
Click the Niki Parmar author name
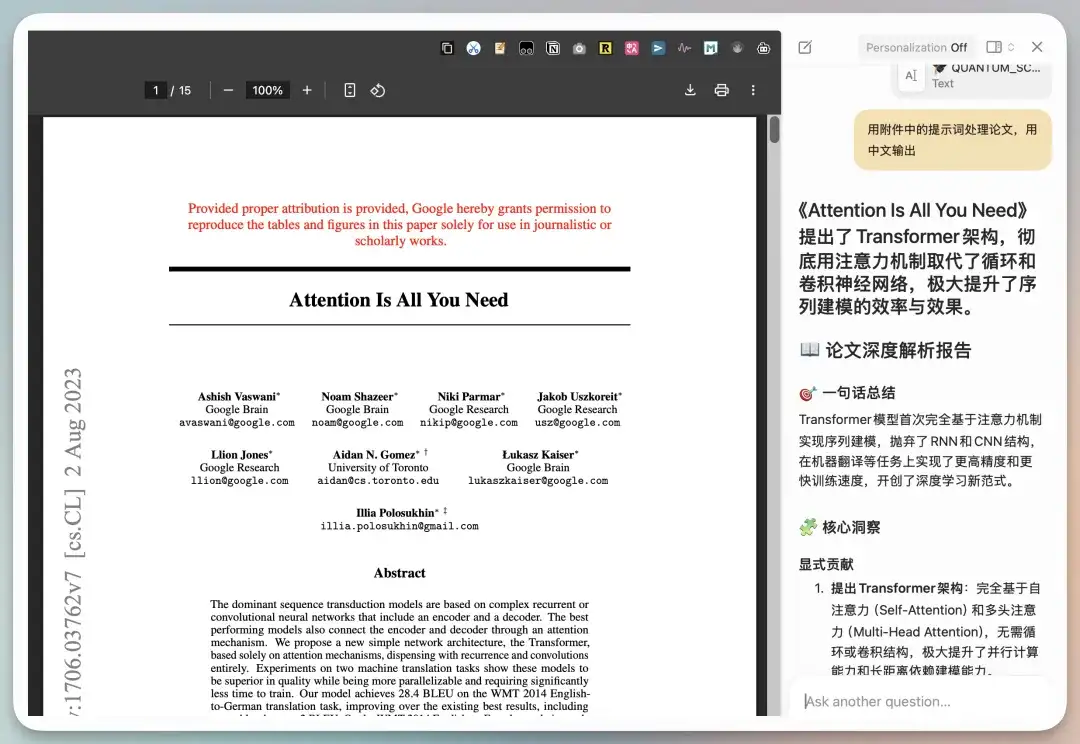pyautogui.click(x=469, y=397)
